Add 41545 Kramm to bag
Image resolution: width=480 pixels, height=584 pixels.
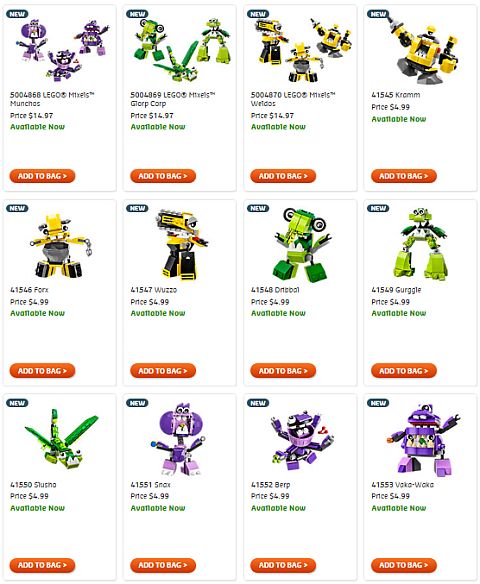pyautogui.click(x=404, y=176)
